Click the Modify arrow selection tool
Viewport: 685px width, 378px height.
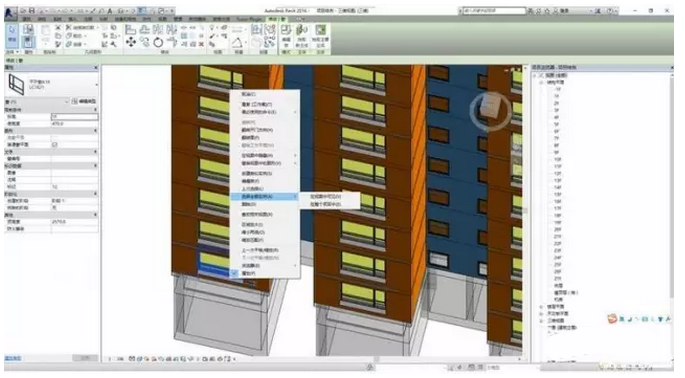click(12, 35)
